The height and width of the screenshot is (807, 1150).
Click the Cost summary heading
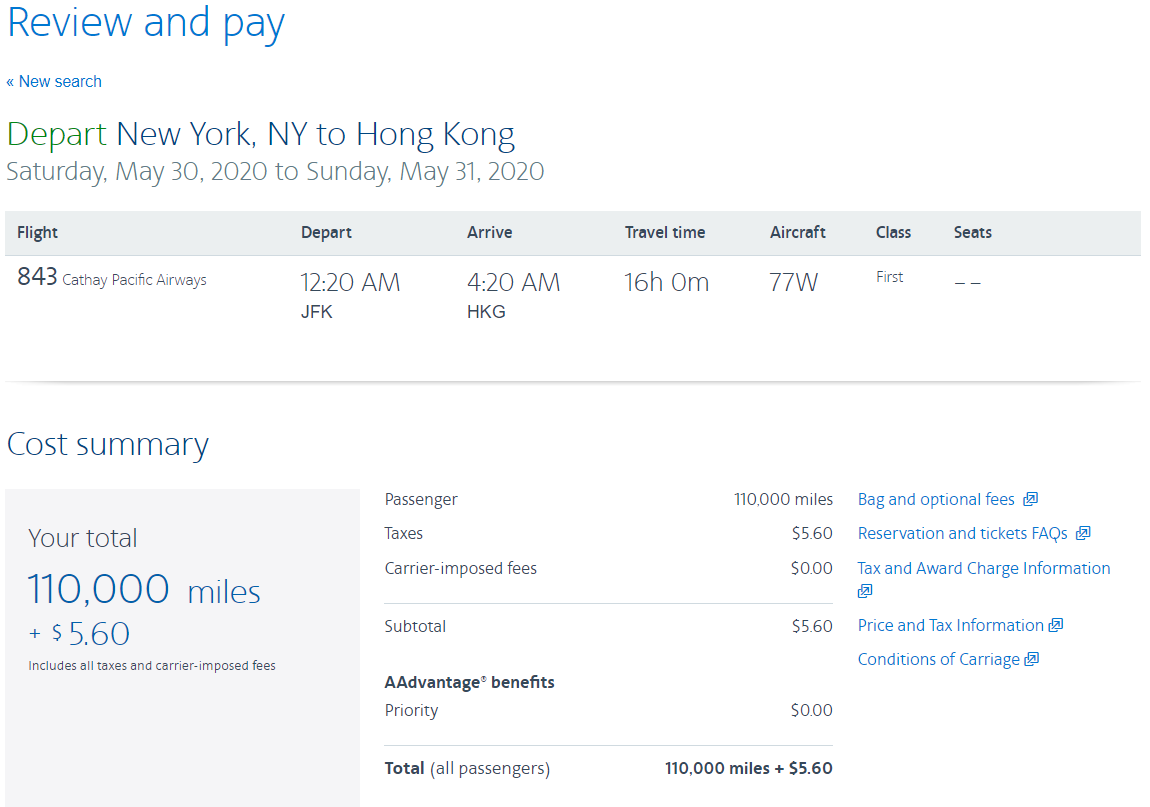pyautogui.click(x=108, y=445)
